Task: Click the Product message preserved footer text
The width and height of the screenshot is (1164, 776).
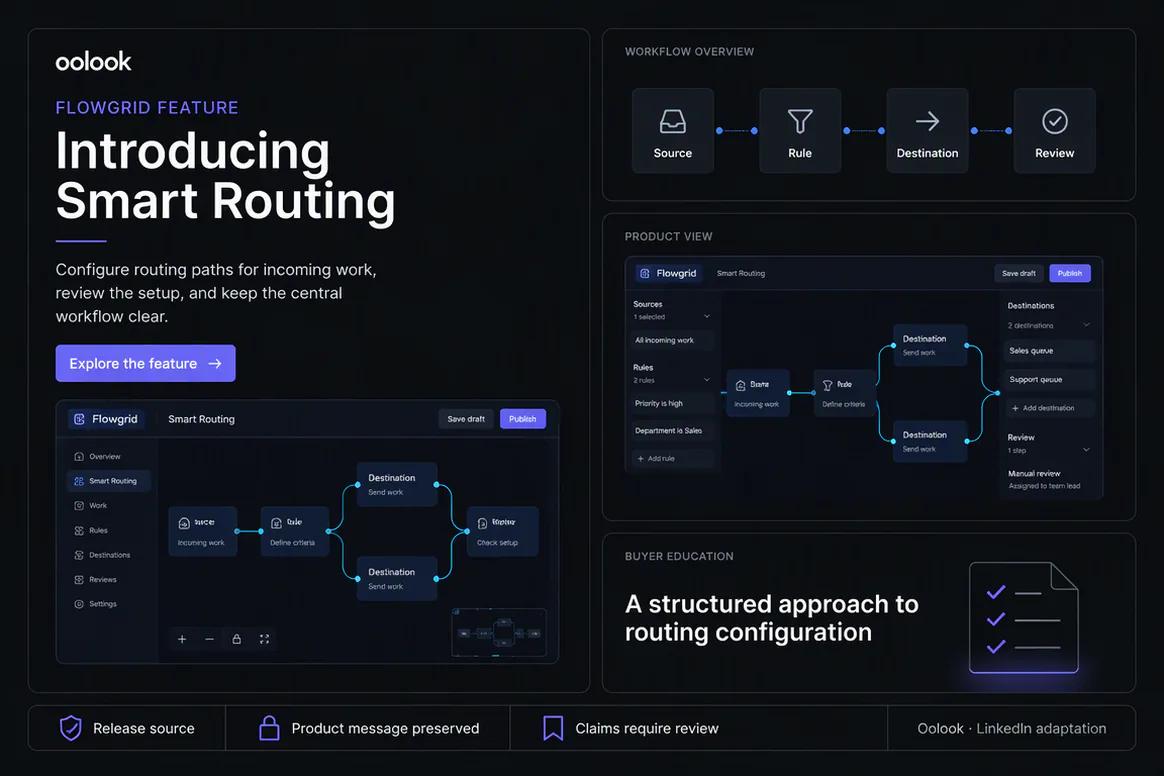Action: point(385,728)
